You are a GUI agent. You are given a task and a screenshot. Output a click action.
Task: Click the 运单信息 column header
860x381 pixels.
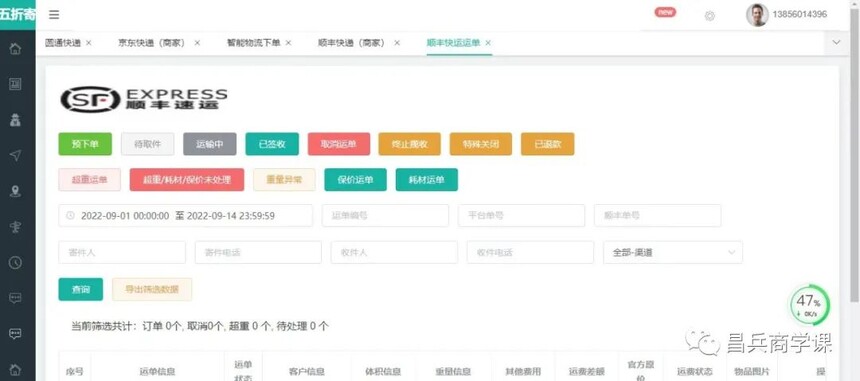157,372
